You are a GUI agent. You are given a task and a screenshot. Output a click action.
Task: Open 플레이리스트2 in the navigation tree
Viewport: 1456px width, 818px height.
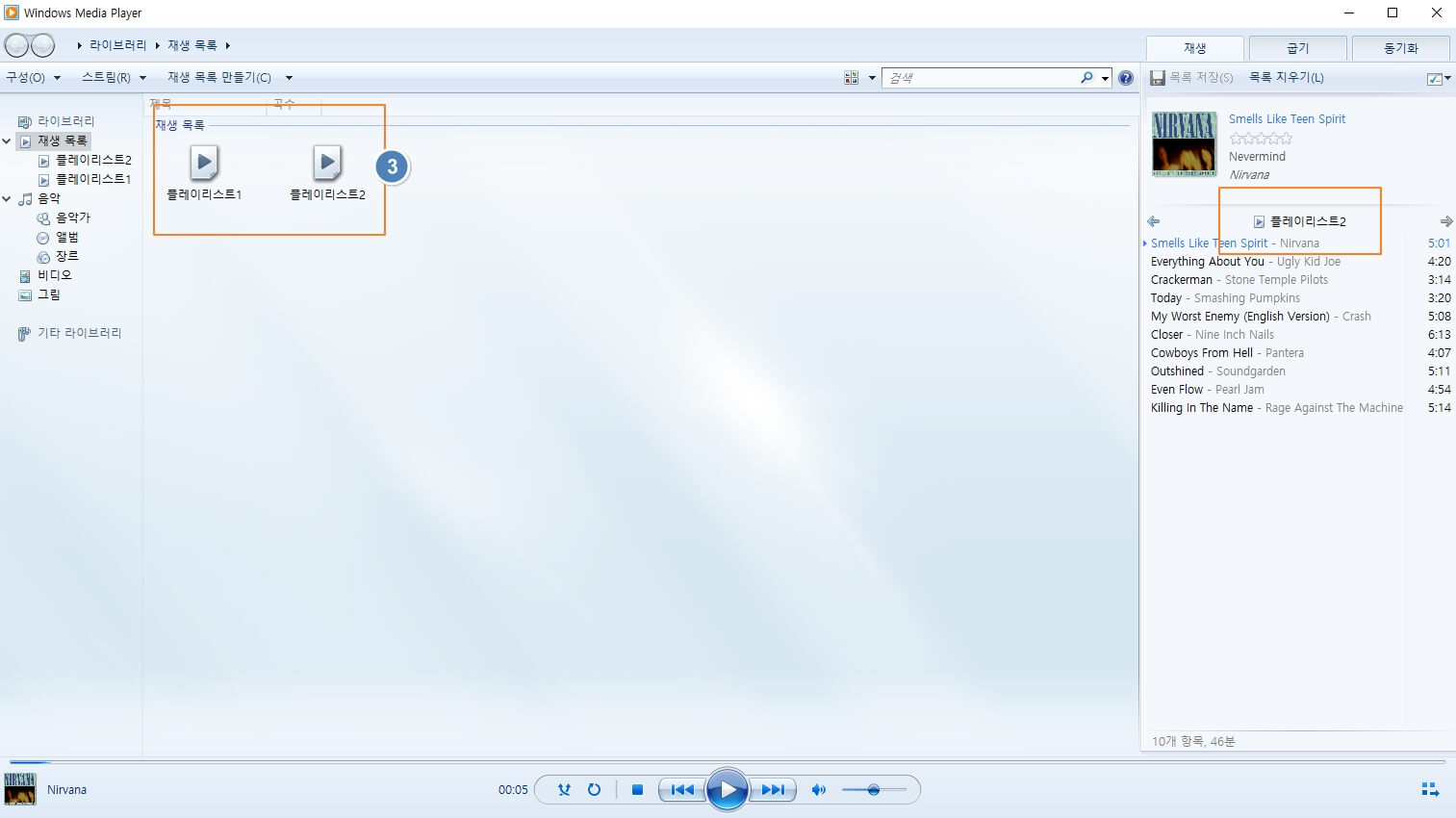pyautogui.click(x=93, y=160)
